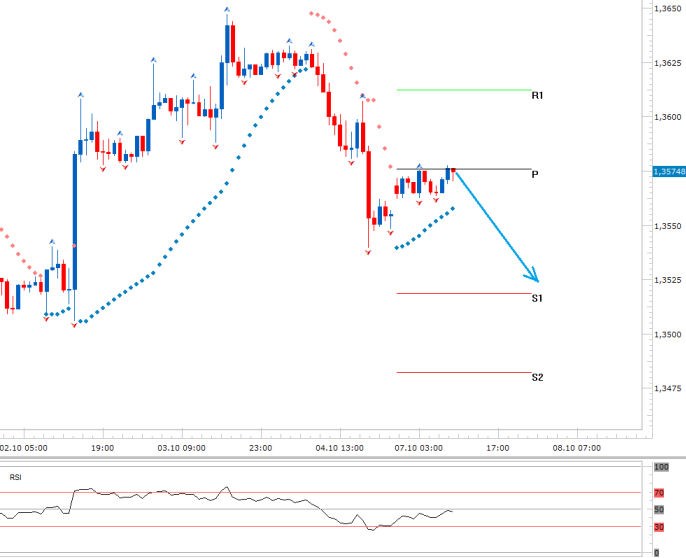Viewport: 686px width, 558px height.
Task: Click the 1,3500 price axis label
Action: (668, 335)
